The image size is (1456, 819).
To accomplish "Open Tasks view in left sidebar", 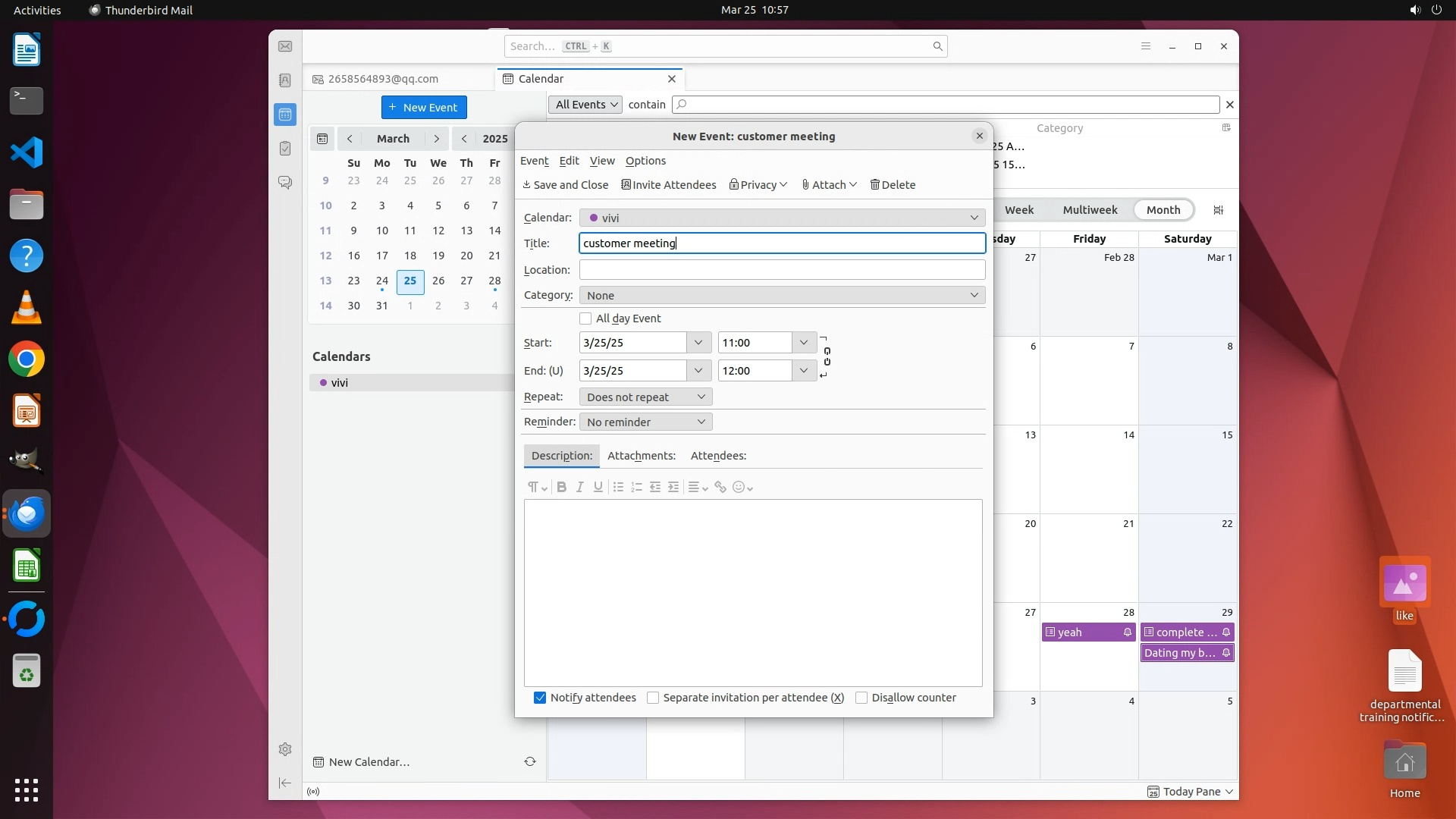I will (x=285, y=149).
